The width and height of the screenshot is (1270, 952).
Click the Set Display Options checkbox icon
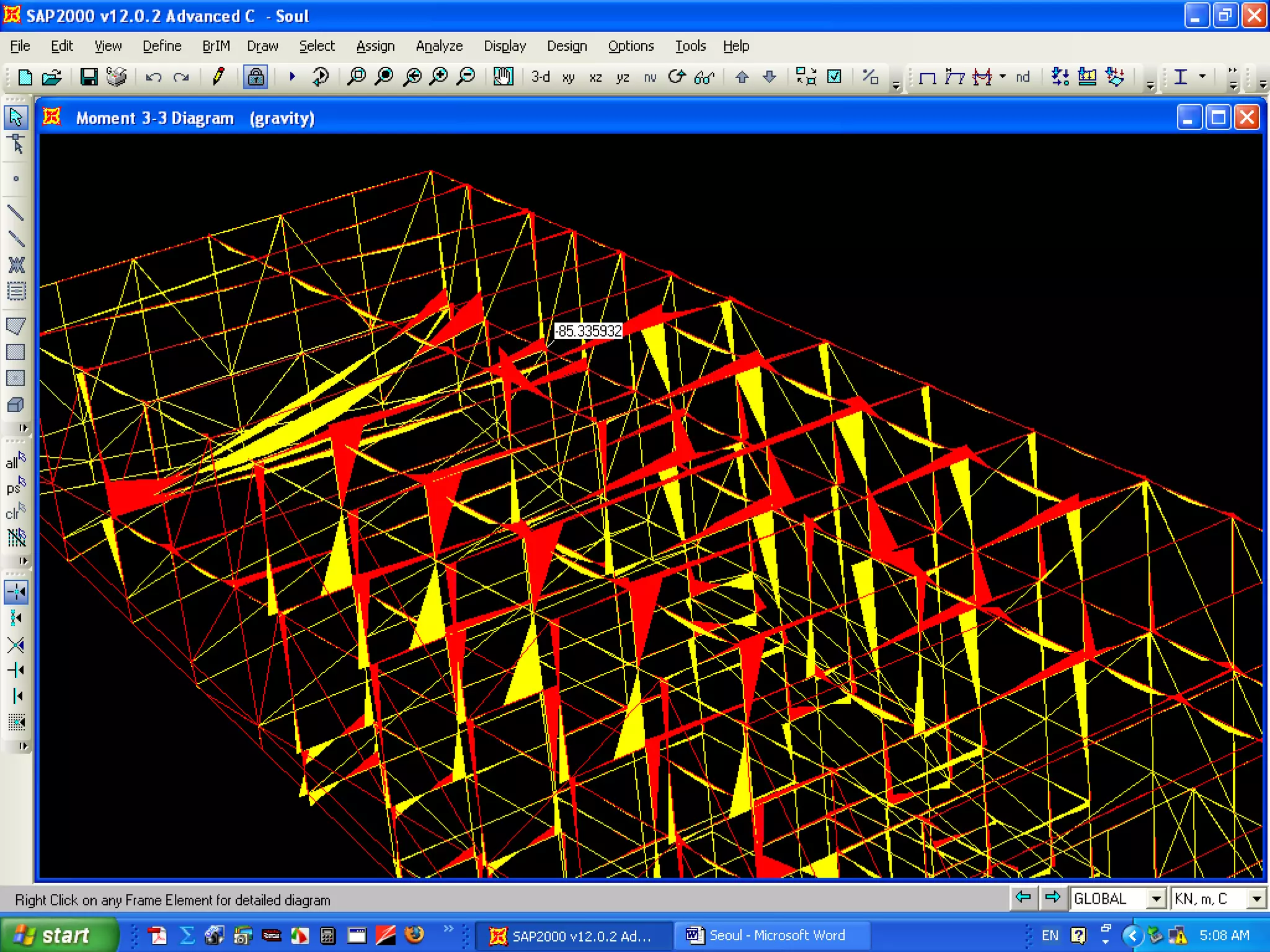tap(835, 77)
